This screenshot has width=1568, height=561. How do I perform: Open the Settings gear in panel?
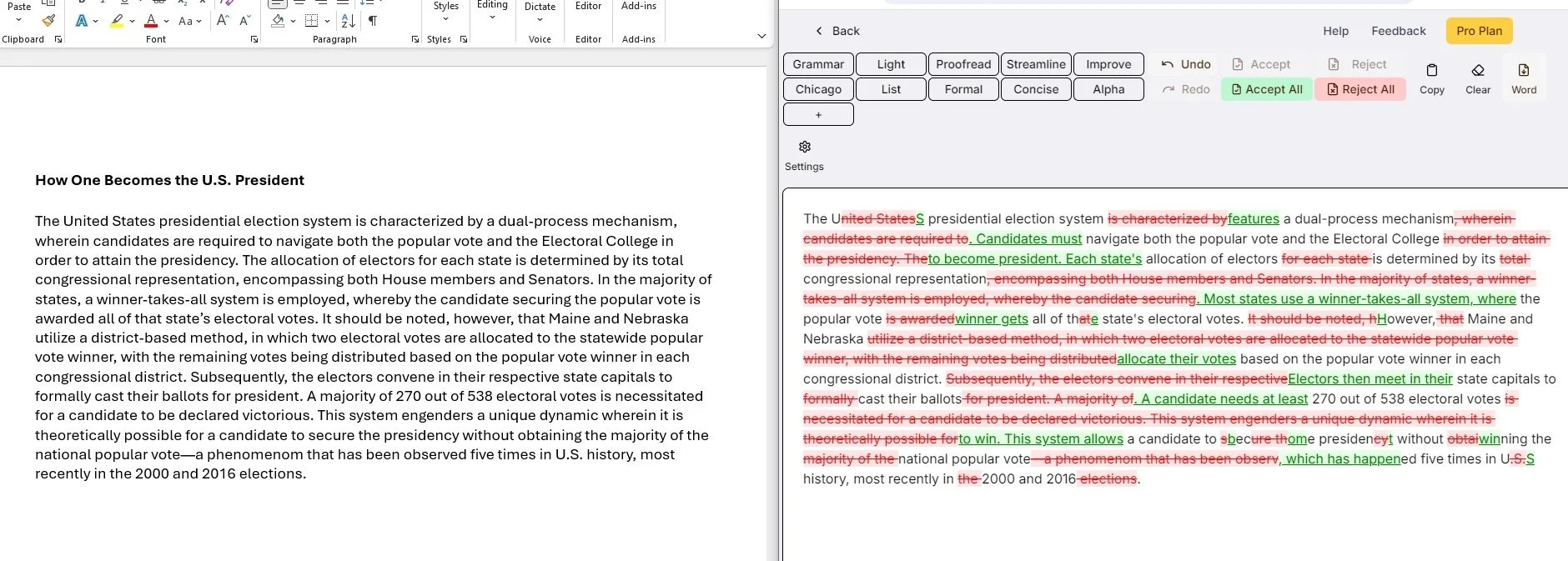tap(804, 155)
